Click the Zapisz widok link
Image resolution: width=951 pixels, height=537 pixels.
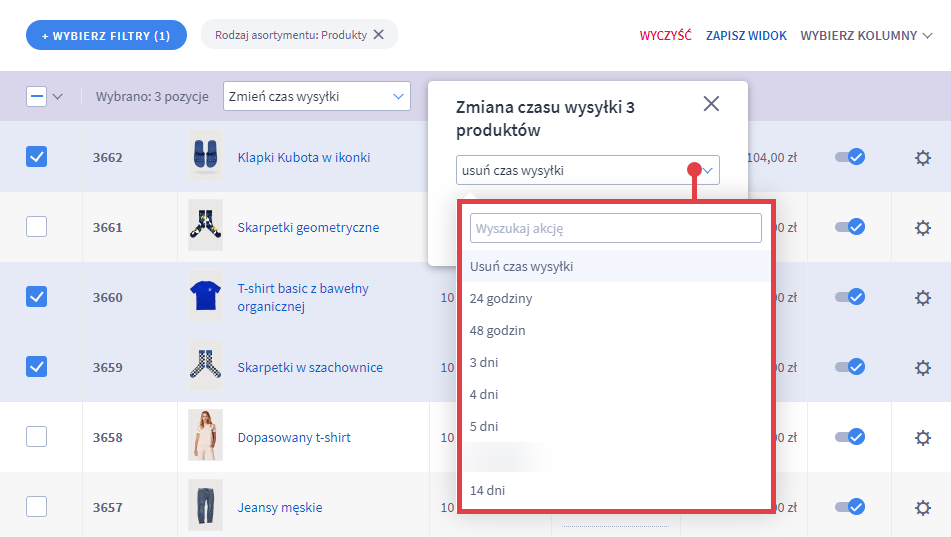tap(746, 35)
